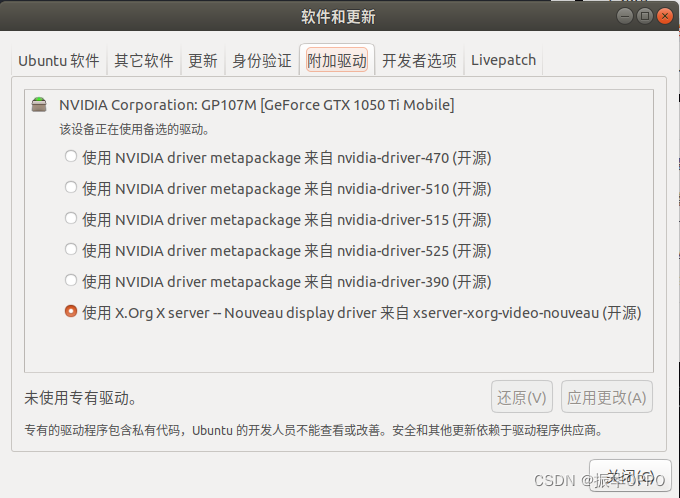Go to the 更新 tab
This screenshot has width=680, height=498.
pos(203,60)
